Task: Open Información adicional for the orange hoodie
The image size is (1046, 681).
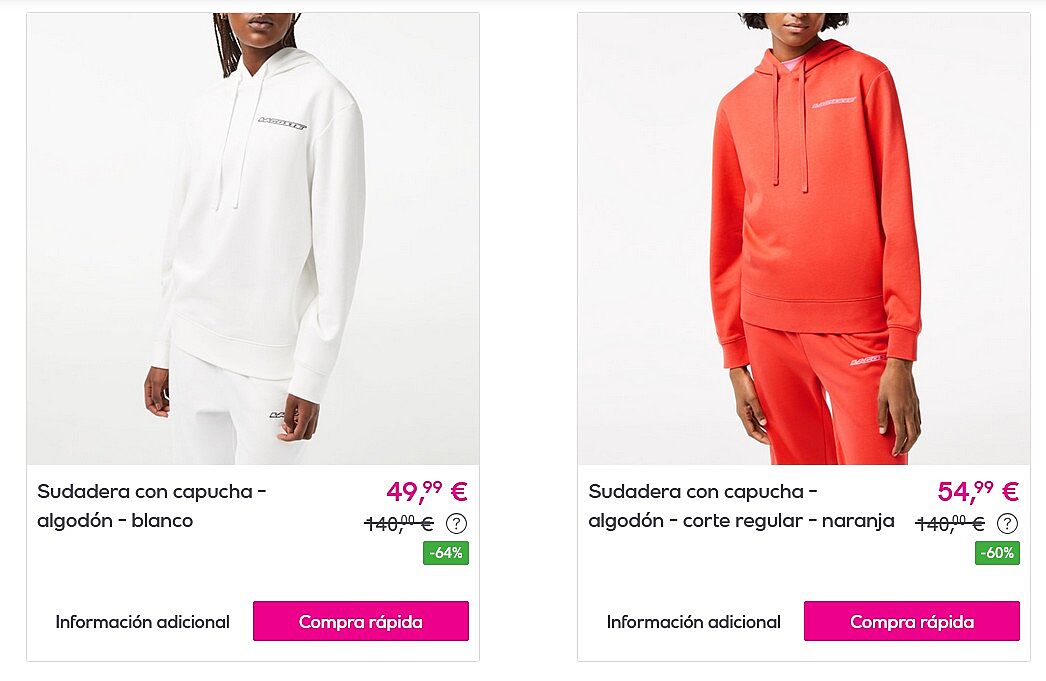Action: click(693, 622)
